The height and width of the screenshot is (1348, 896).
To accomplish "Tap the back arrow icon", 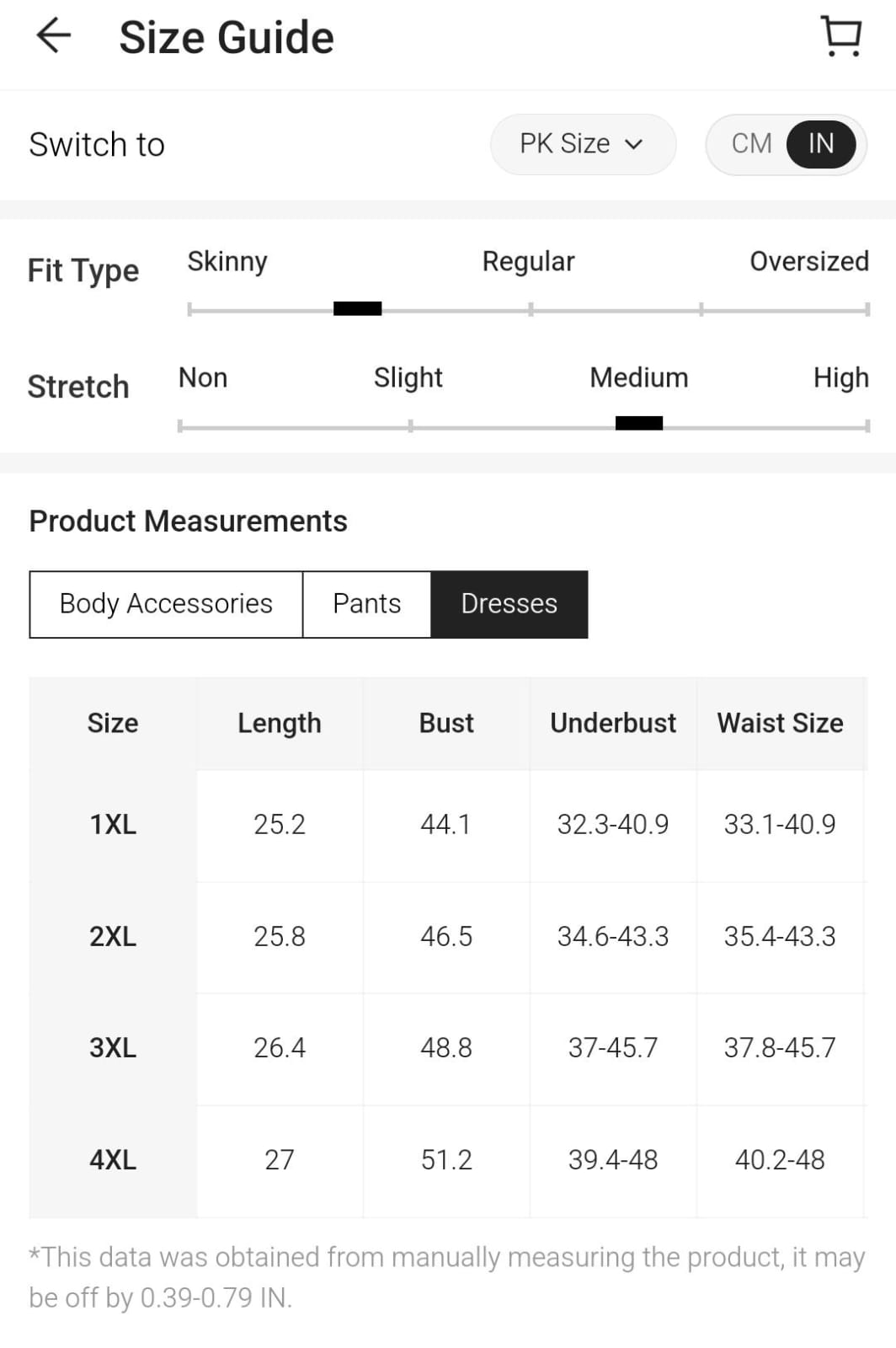I will pyautogui.click(x=54, y=36).
